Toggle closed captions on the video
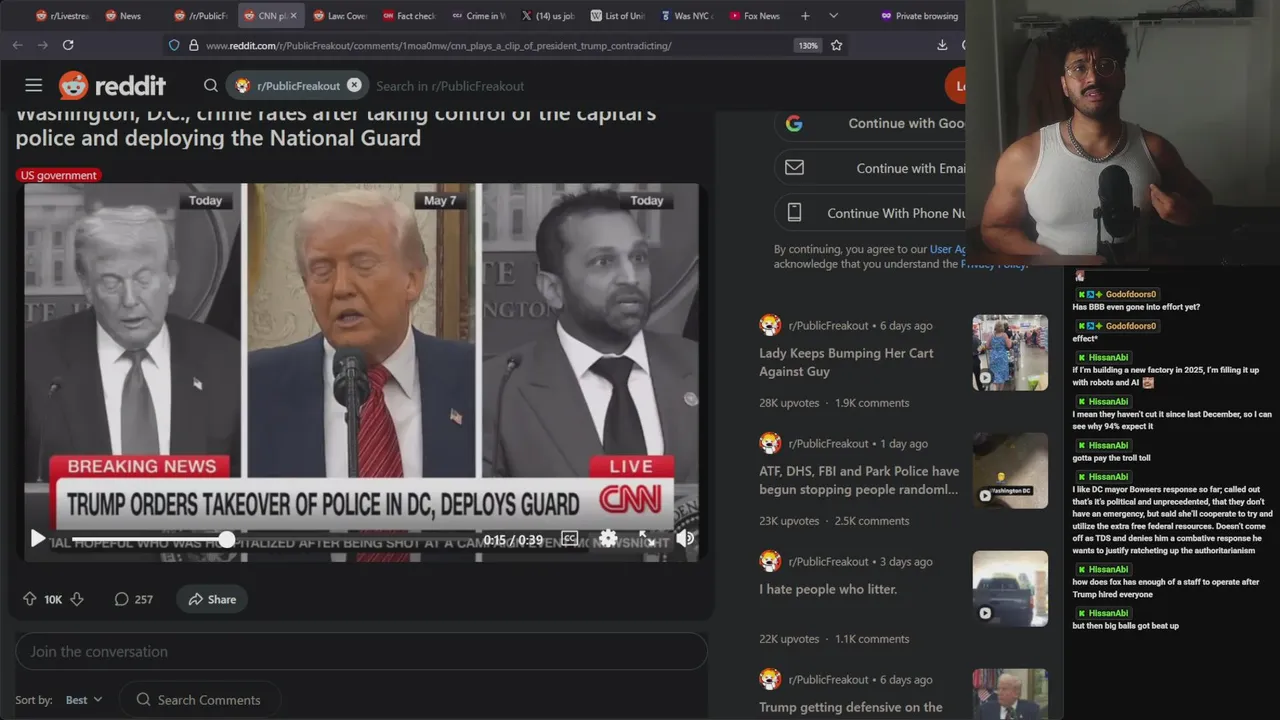 click(x=569, y=539)
